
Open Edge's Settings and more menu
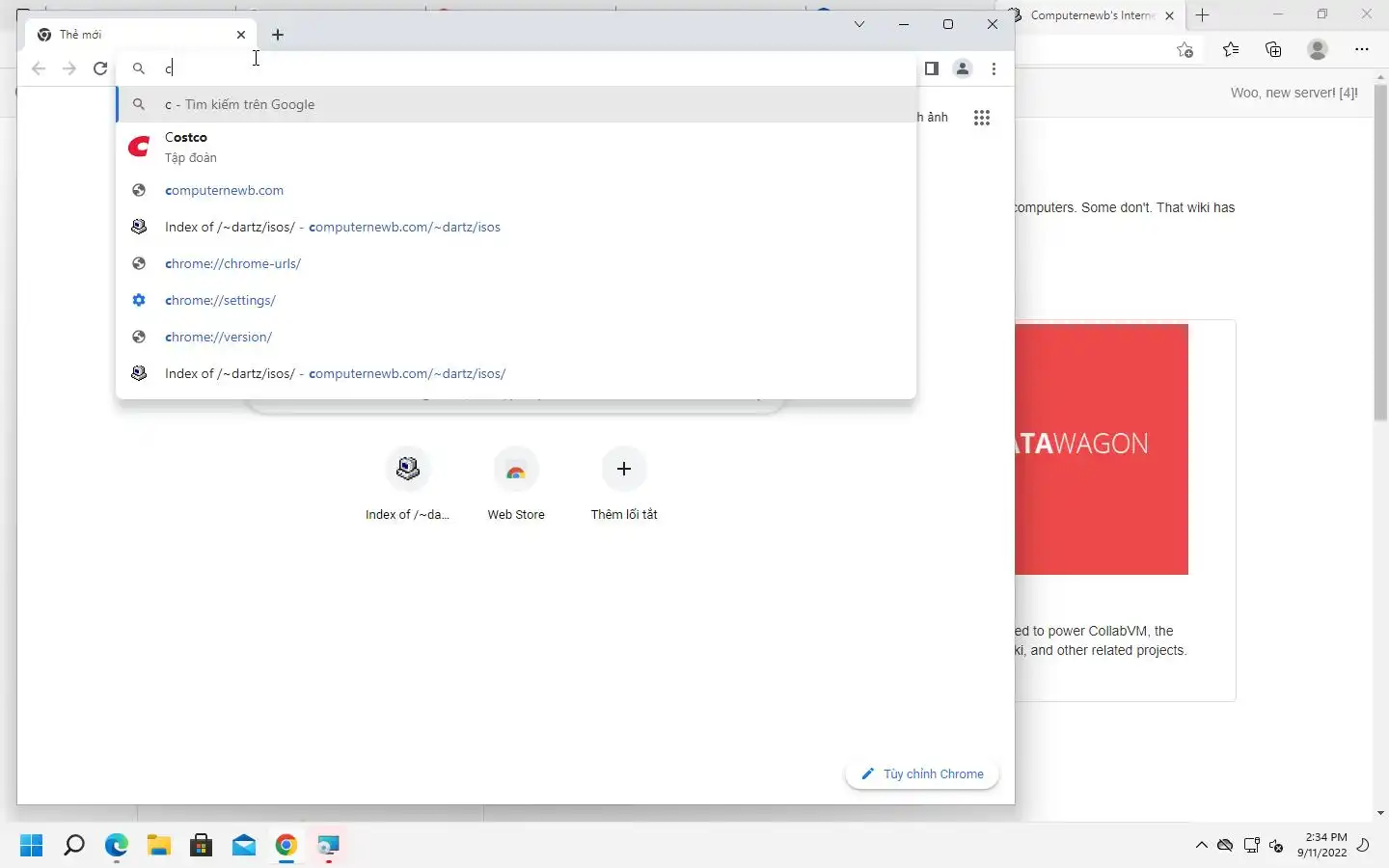pos(1362,49)
